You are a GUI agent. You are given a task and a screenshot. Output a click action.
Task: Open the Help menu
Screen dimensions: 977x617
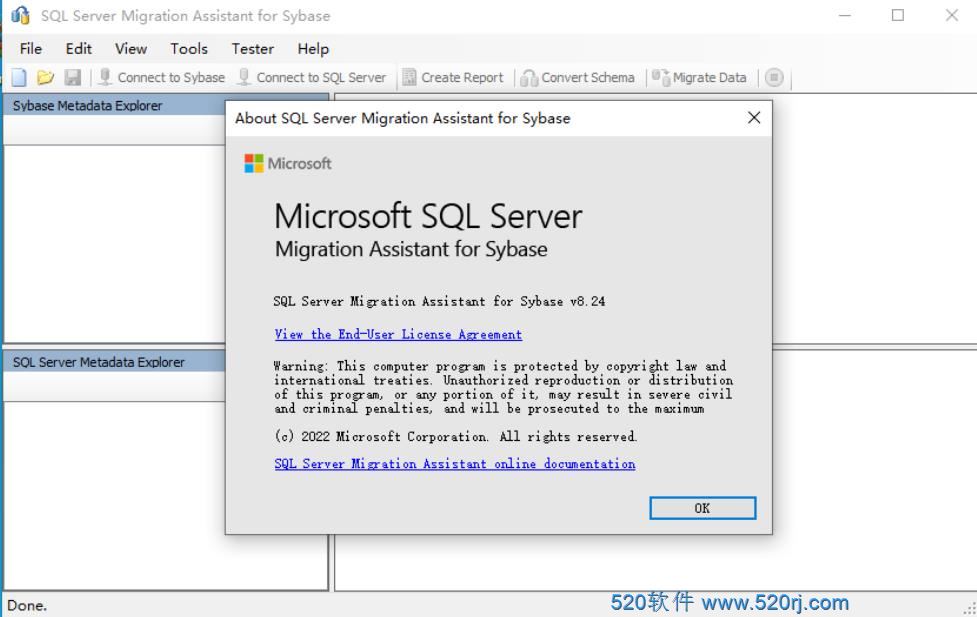pyautogui.click(x=313, y=49)
